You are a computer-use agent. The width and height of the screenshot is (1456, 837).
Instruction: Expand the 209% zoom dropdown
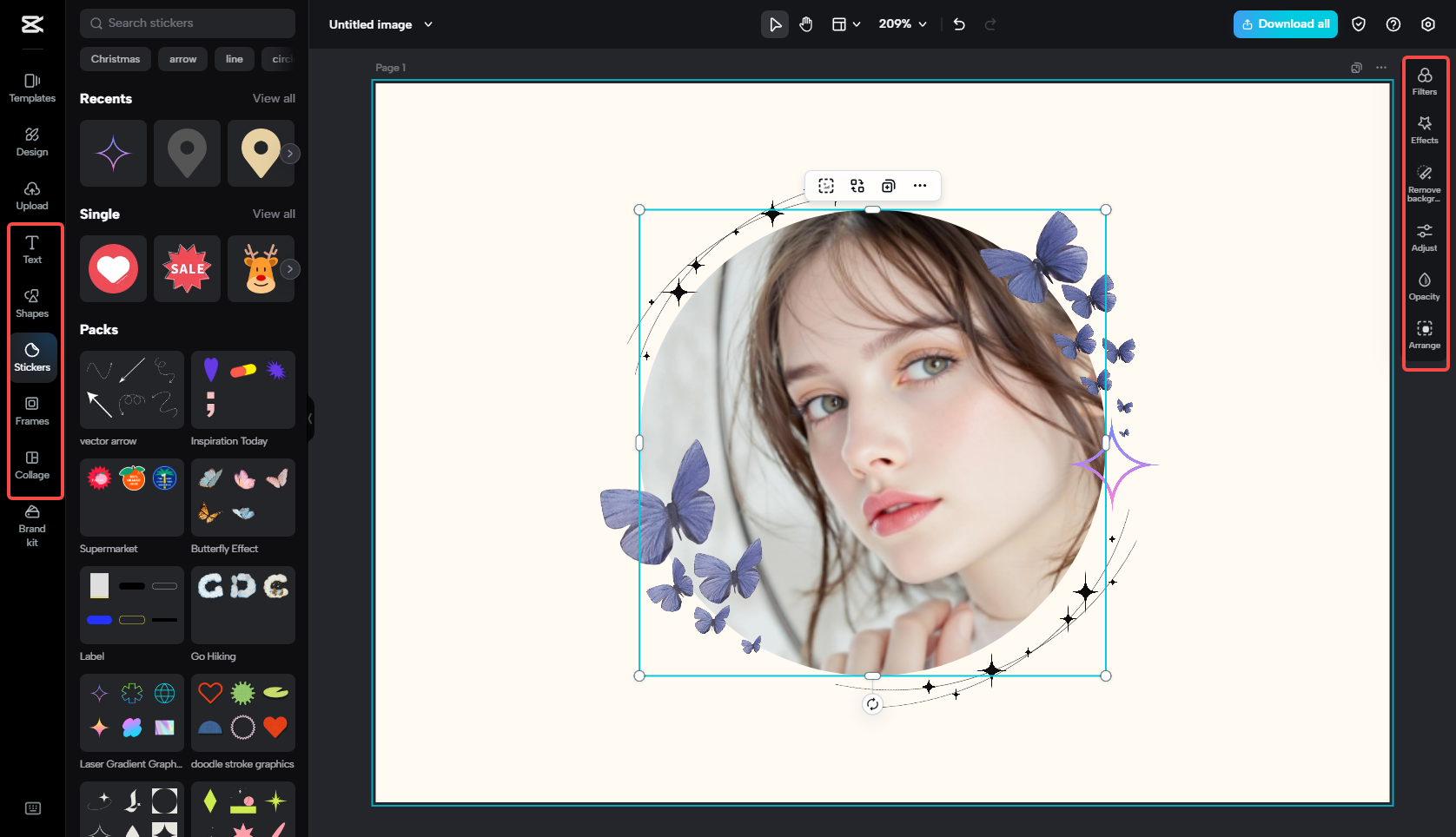(x=903, y=24)
